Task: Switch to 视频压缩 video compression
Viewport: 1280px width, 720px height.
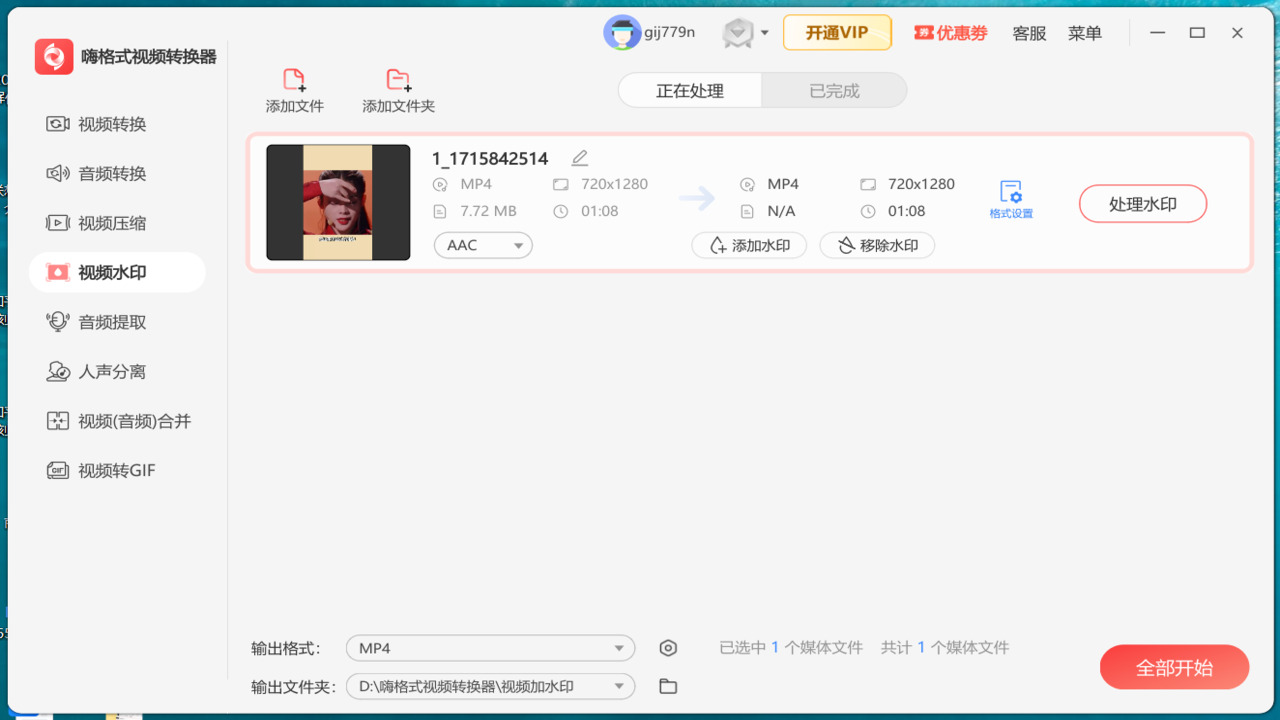Action: point(110,223)
